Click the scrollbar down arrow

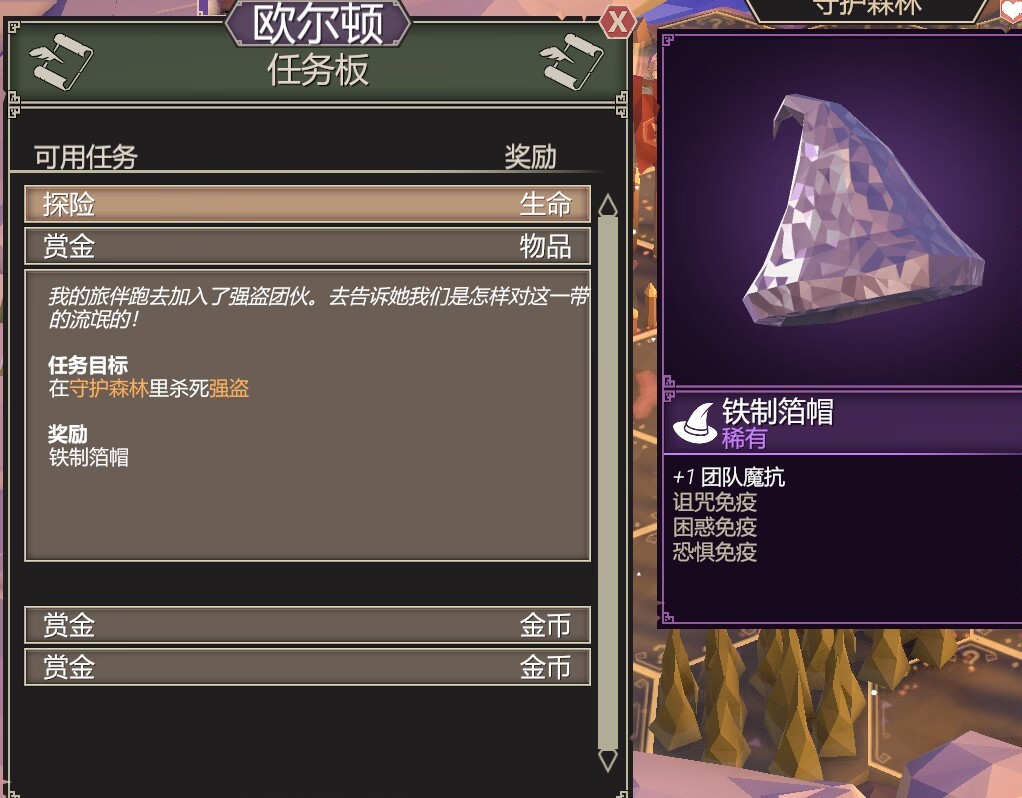pyautogui.click(x=607, y=761)
